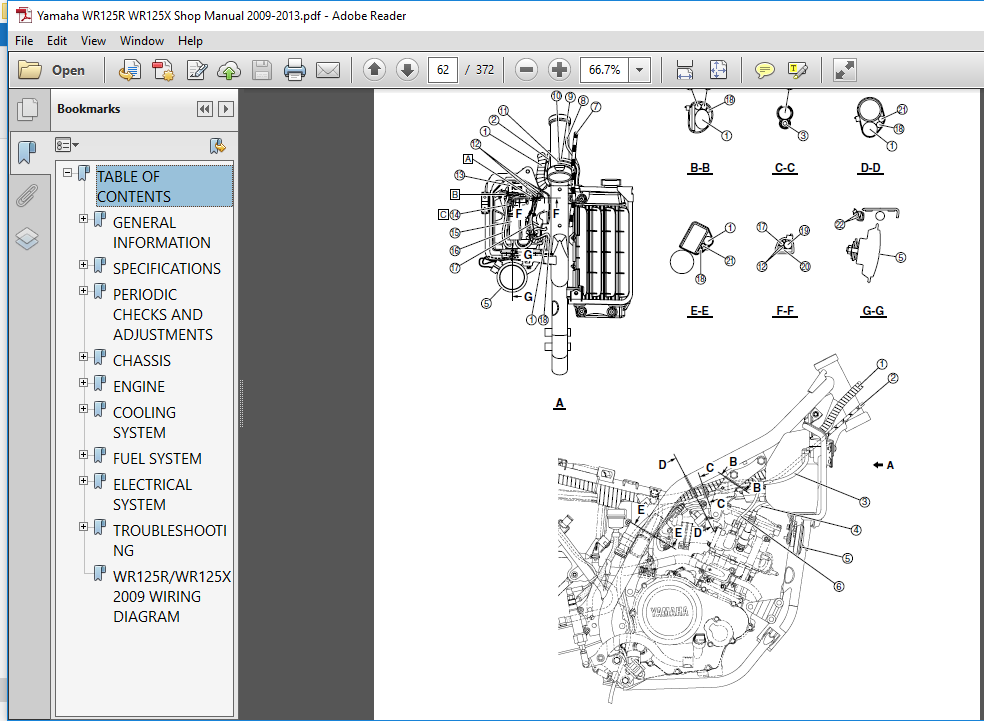Viewport: 984px width, 721px height.
Task: Open a file with the Open folder icon
Action: point(29,70)
